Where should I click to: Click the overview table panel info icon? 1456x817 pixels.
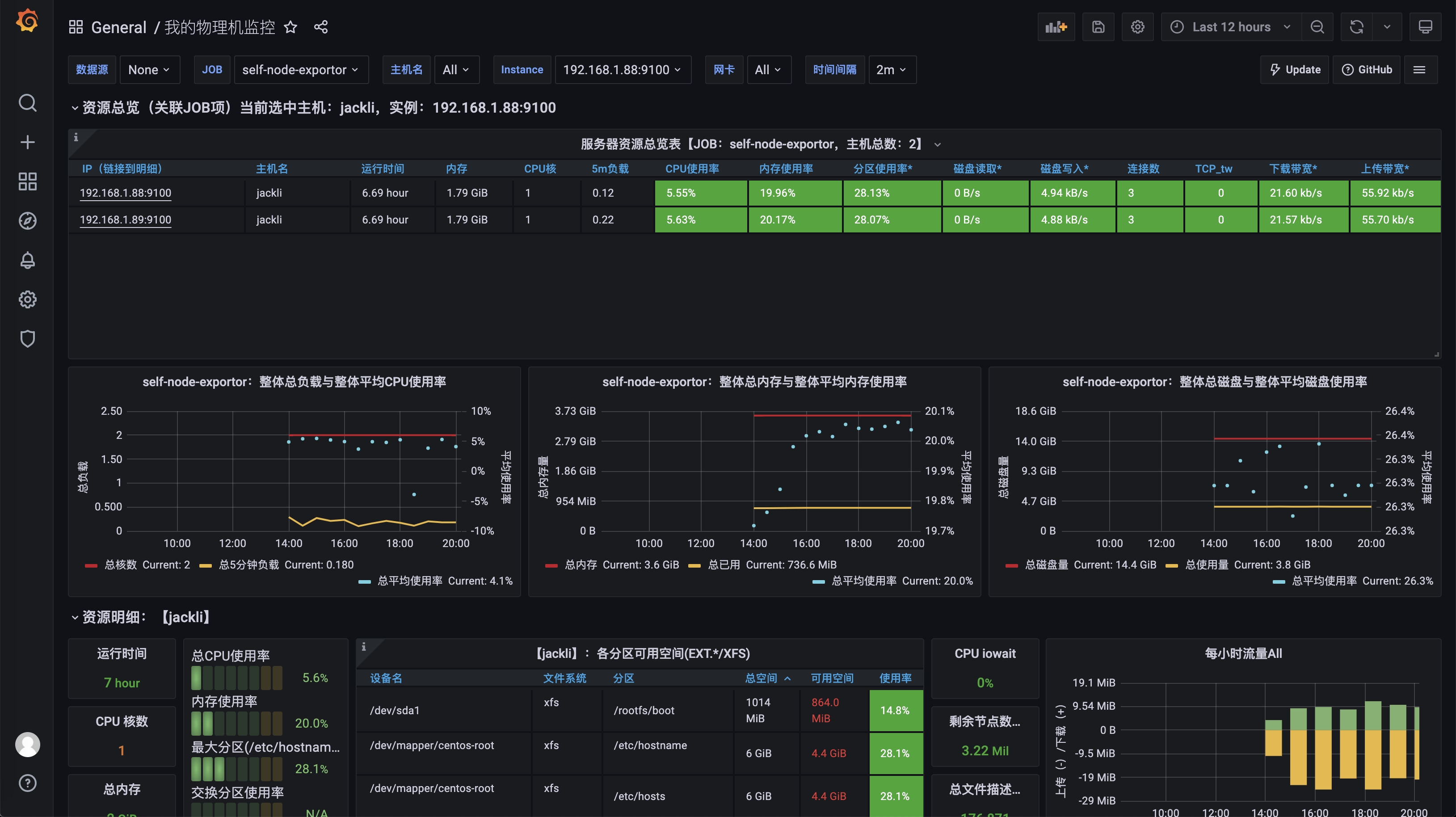coord(76,137)
